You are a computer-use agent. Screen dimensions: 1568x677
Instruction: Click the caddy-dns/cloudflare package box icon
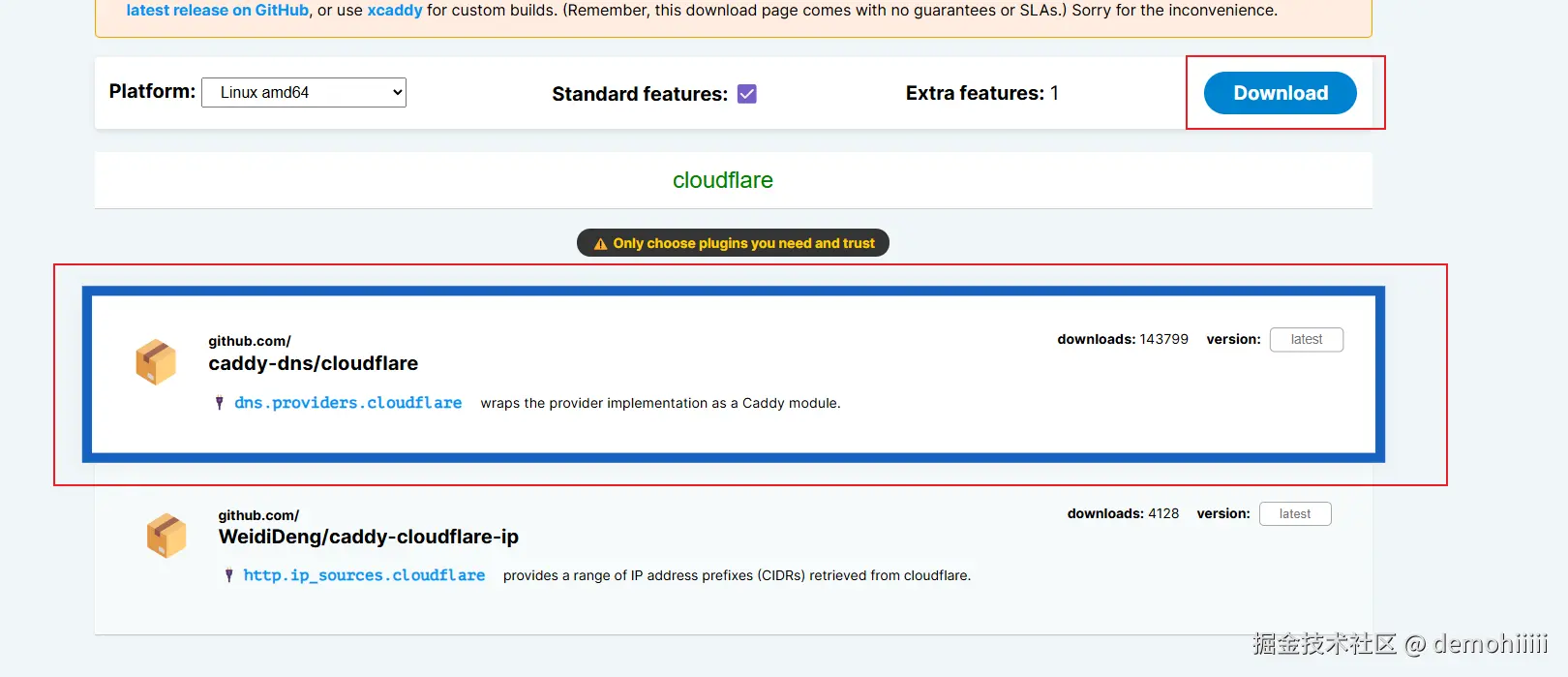[x=156, y=362]
